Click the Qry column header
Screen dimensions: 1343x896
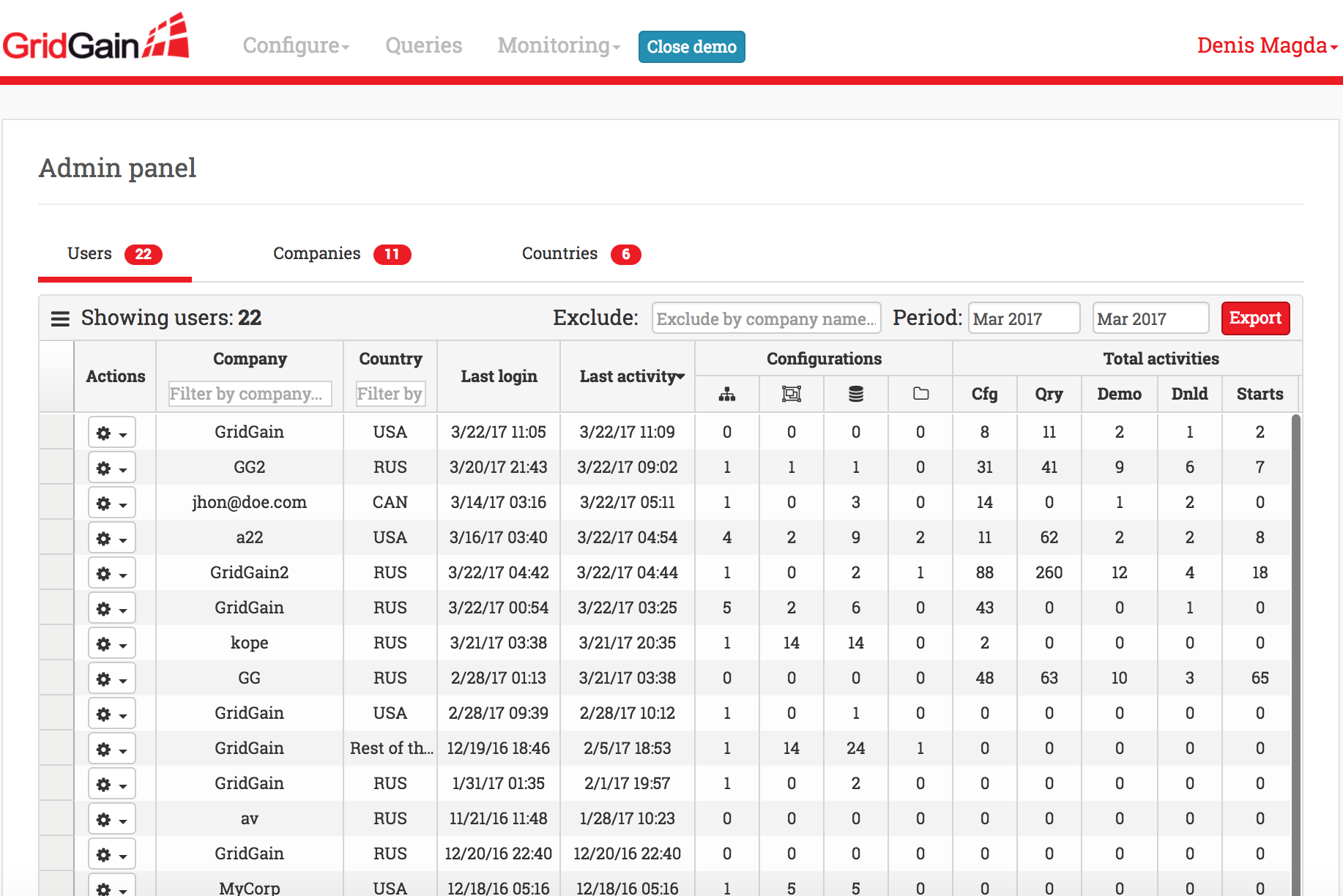pos(1049,394)
